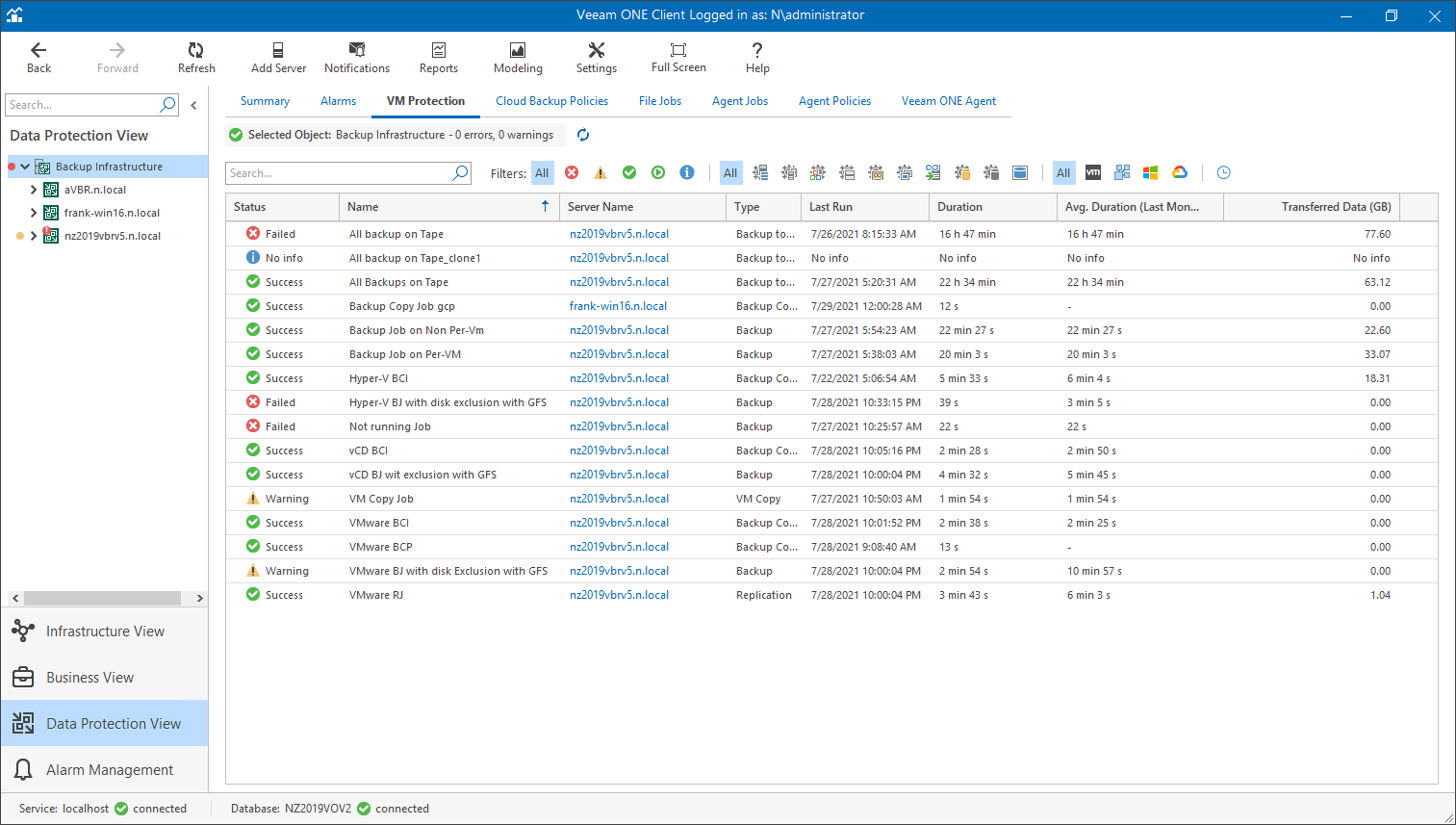Screen dimensions: 1456x825
Task: Expand the aVBR.n.local tree node
Action: pos(34,190)
